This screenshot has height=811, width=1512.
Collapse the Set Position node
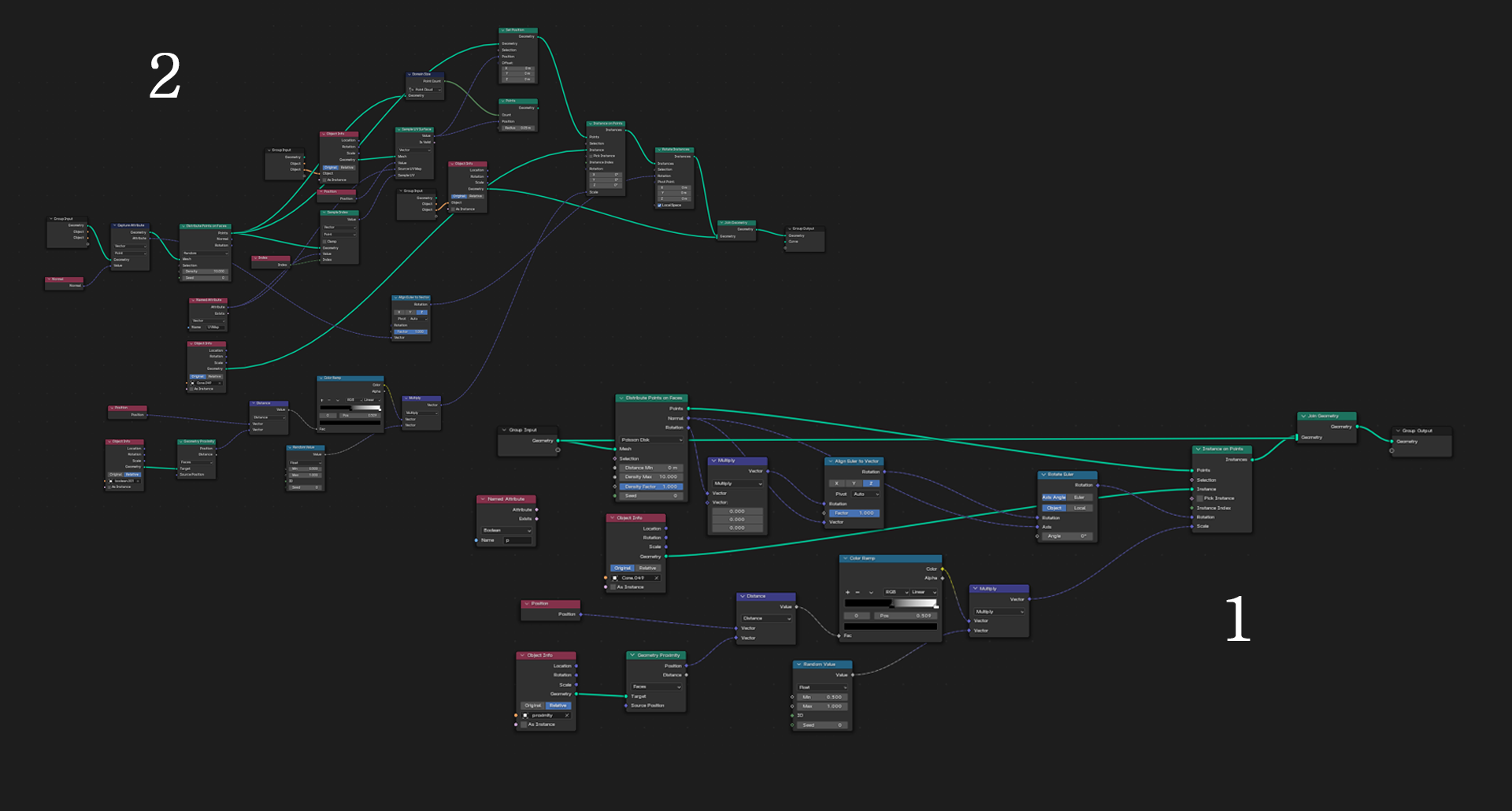[x=502, y=30]
